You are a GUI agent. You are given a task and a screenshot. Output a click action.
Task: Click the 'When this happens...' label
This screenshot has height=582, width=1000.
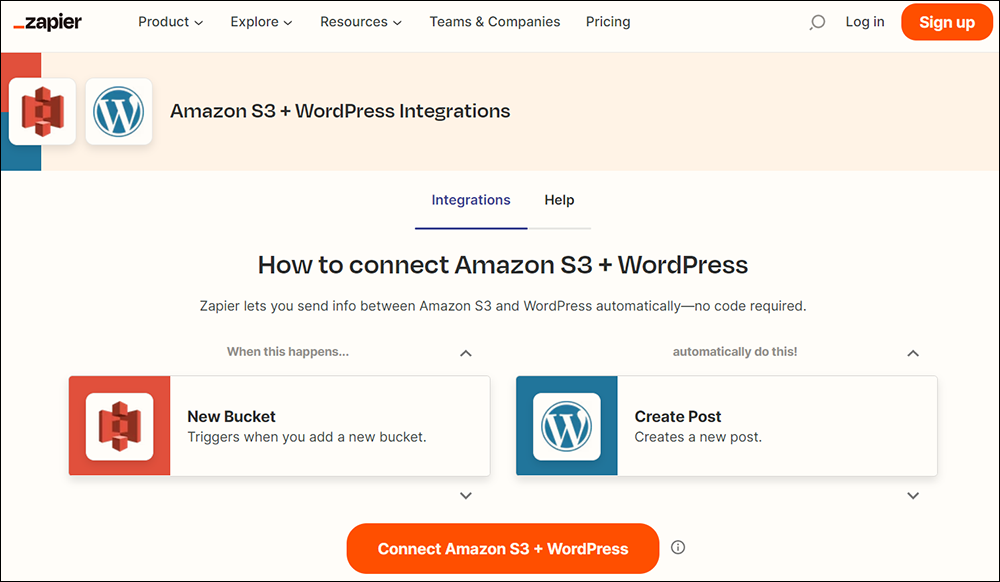[288, 352]
